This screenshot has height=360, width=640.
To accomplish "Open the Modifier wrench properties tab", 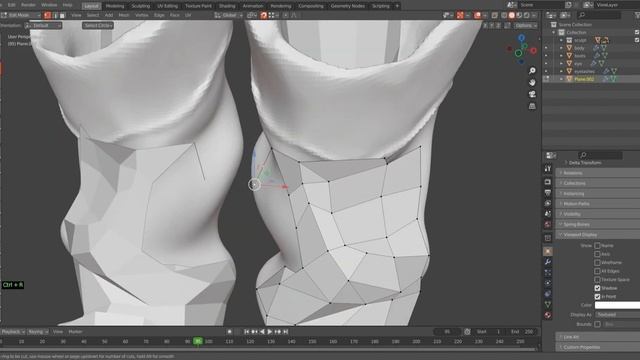I will (x=548, y=262).
